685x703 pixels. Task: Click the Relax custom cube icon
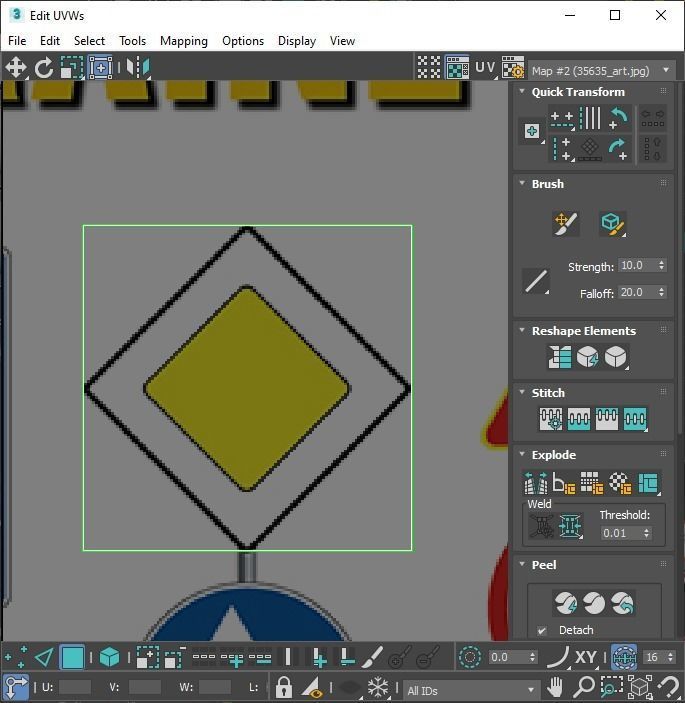616,357
